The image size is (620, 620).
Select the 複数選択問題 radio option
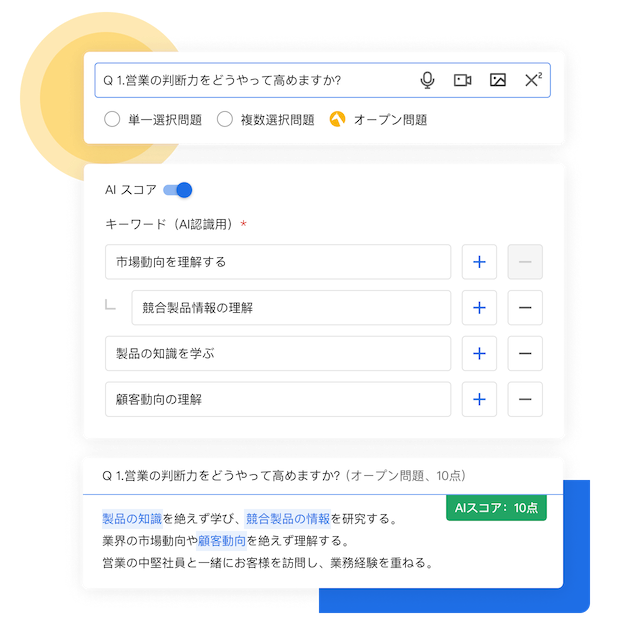click(x=225, y=119)
